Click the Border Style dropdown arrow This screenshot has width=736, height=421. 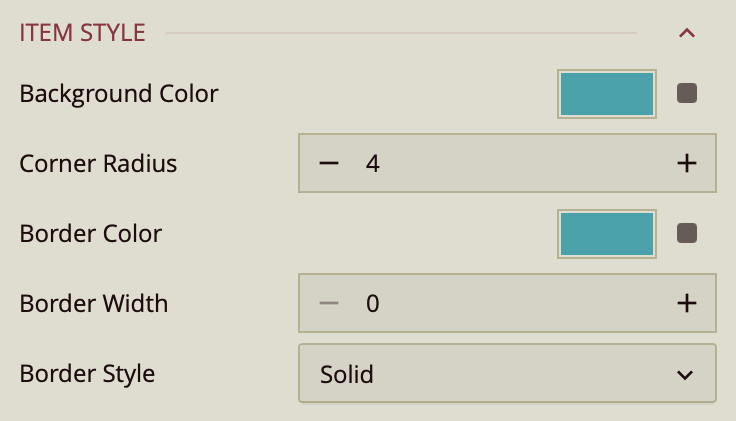coord(685,375)
